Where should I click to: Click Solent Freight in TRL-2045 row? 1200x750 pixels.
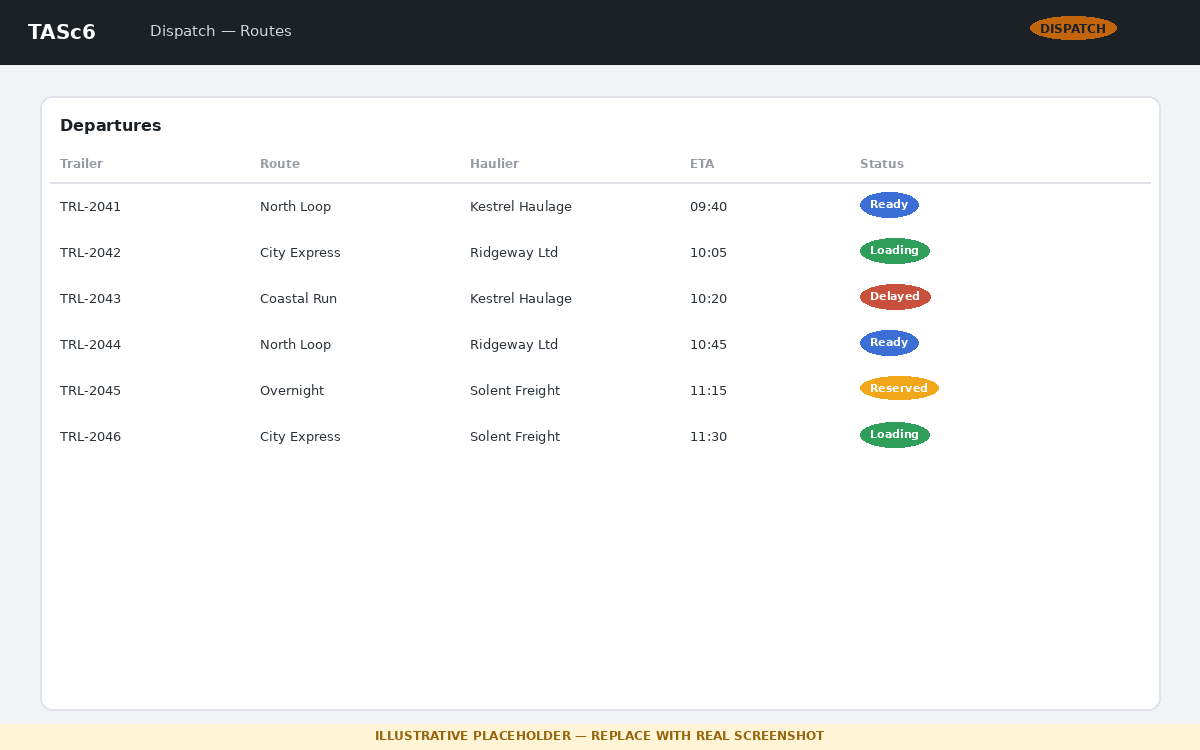(515, 391)
